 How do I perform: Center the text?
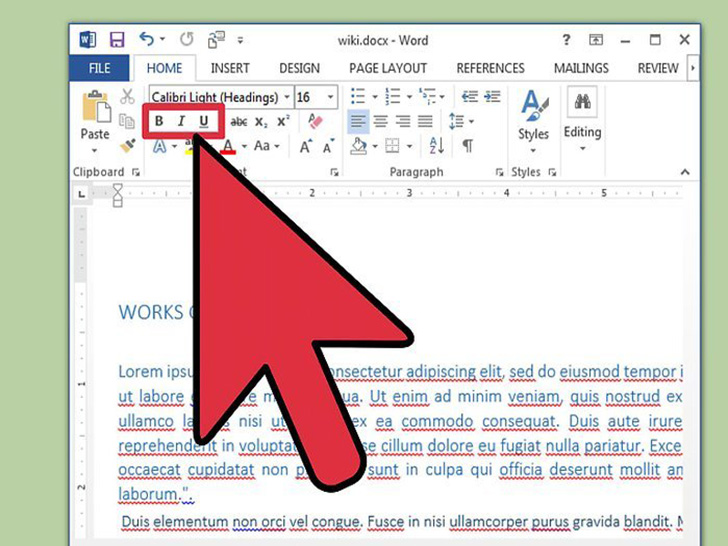(381, 121)
